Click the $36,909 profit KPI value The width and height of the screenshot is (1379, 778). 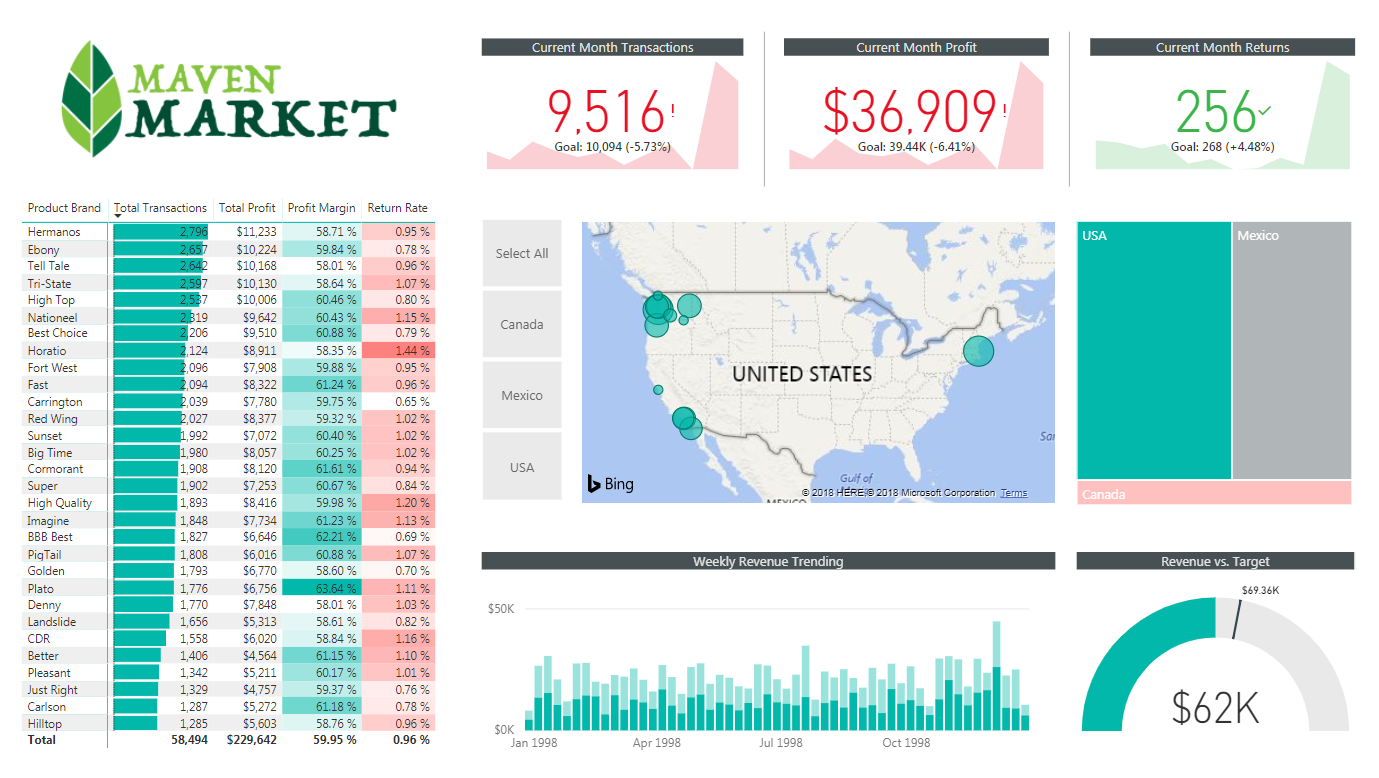click(x=910, y=111)
